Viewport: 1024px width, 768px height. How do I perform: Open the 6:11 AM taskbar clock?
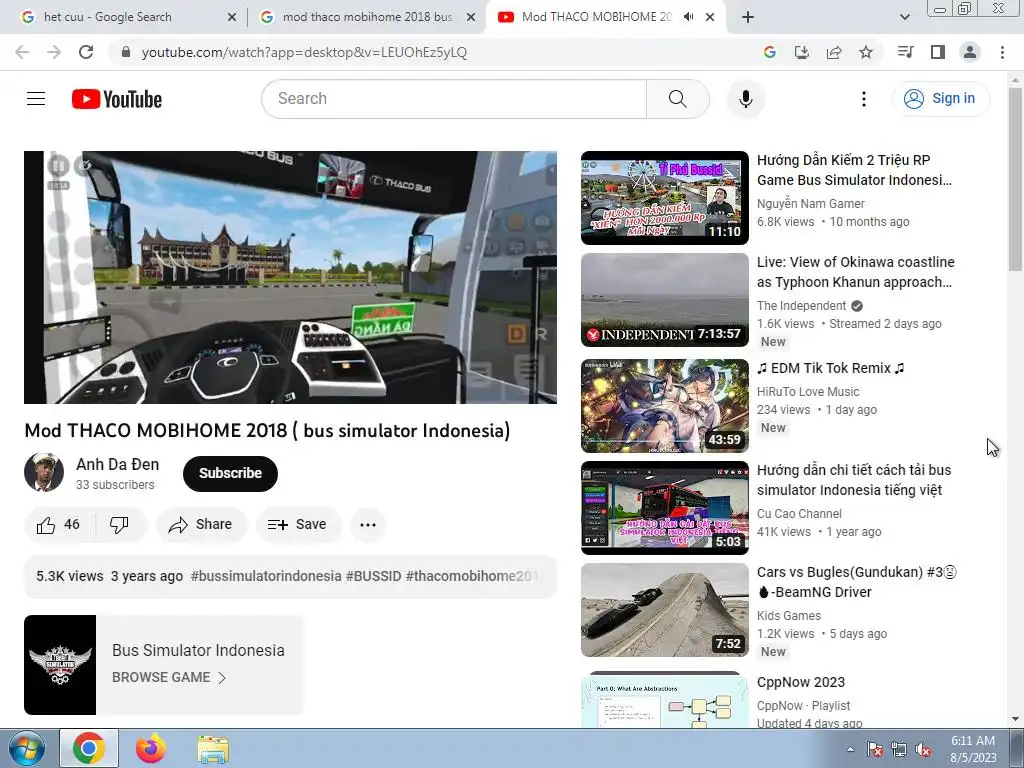[x=973, y=749]
